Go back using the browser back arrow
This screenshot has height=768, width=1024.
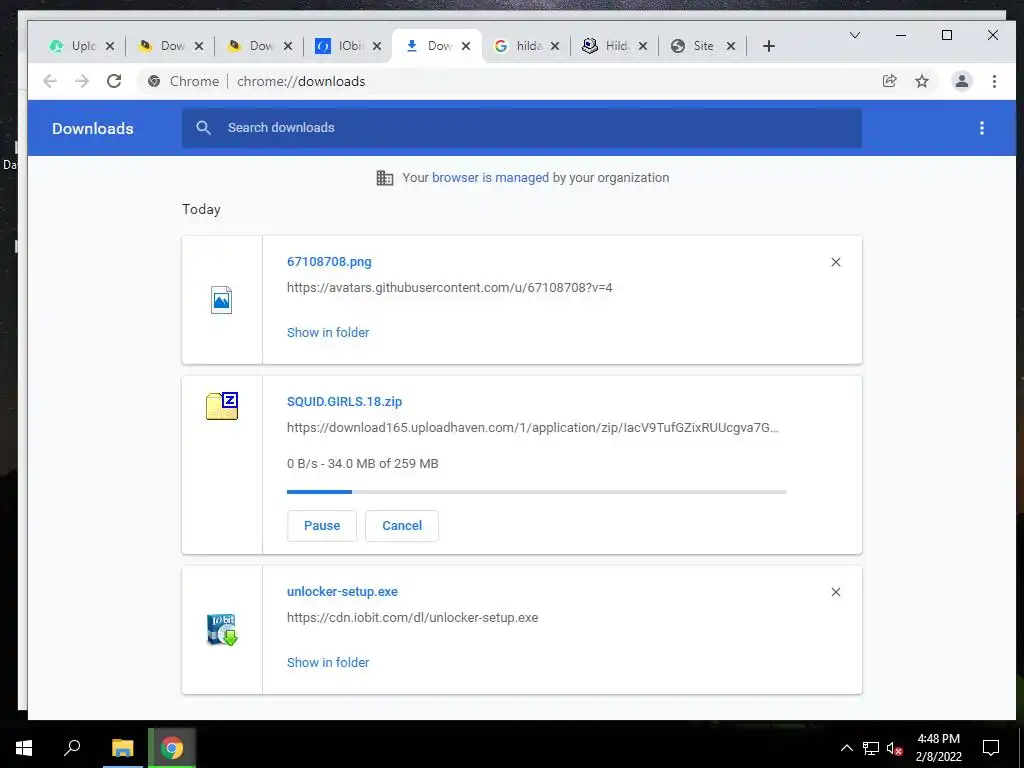pos(50,81)
